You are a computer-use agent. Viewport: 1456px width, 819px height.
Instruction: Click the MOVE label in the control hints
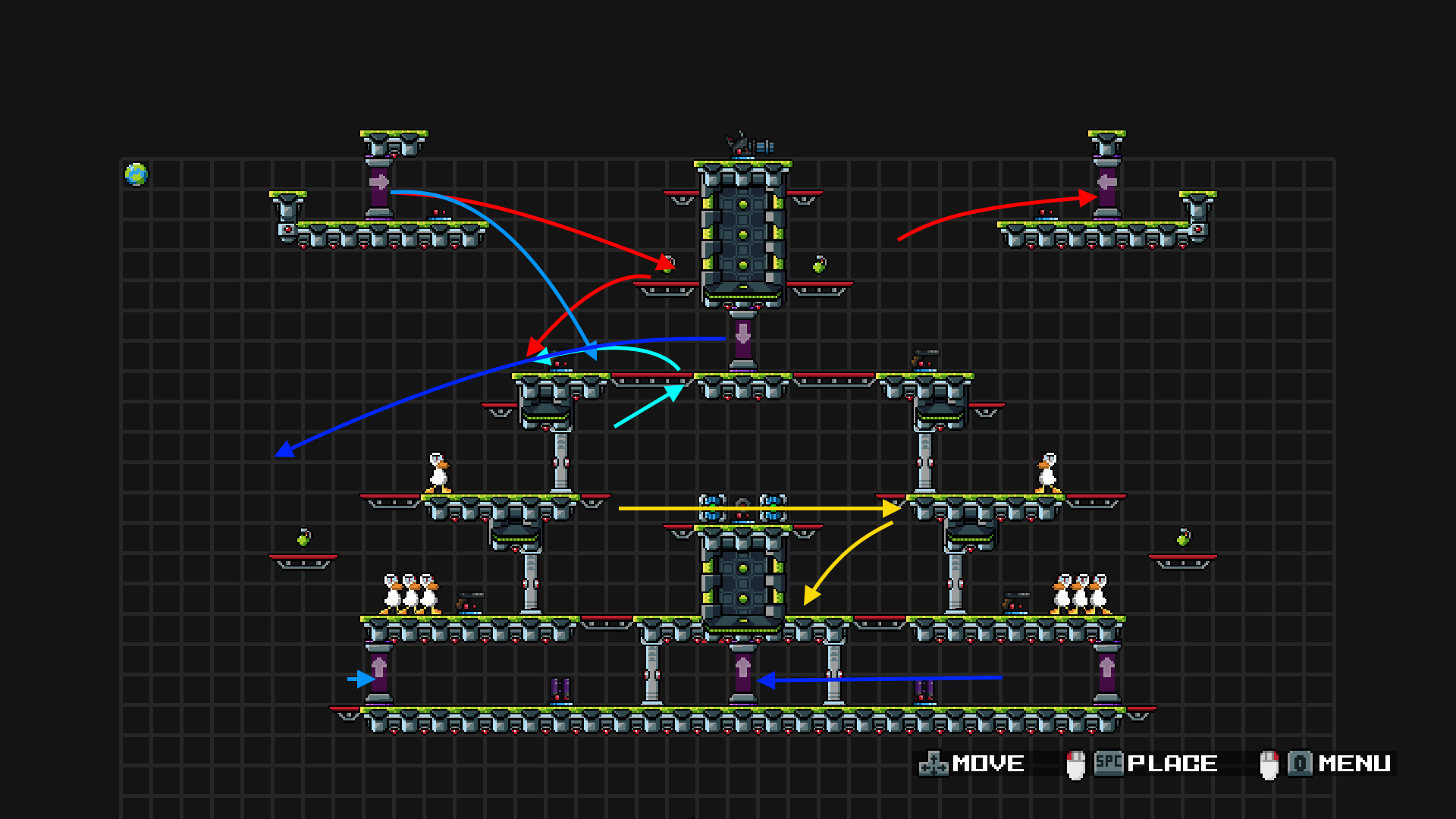point(988,764)
